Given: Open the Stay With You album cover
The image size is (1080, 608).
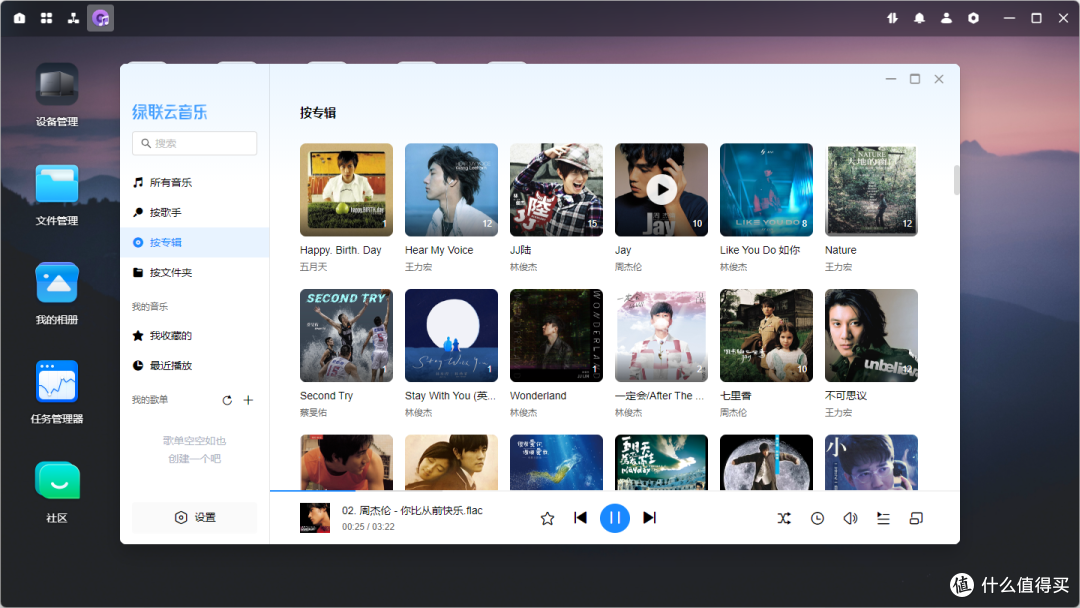Looking at the screenshot, I should pyautogui.click(x=451, y=335).
